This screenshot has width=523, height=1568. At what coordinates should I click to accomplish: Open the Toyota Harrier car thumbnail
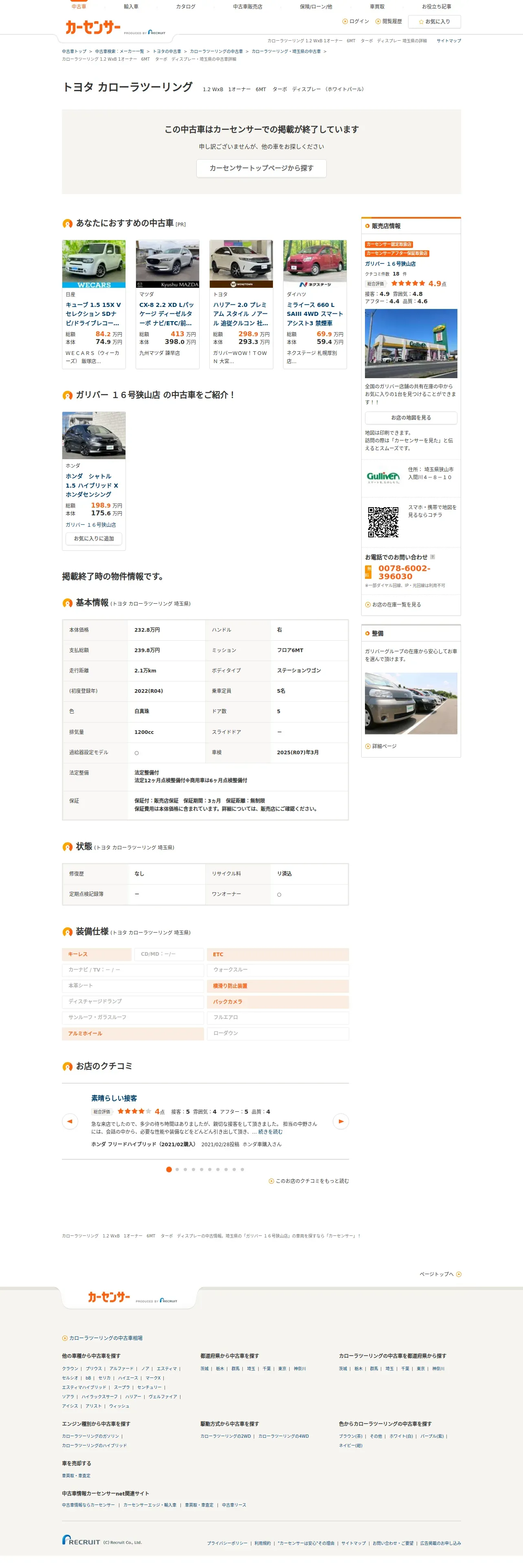pos(241,263)
